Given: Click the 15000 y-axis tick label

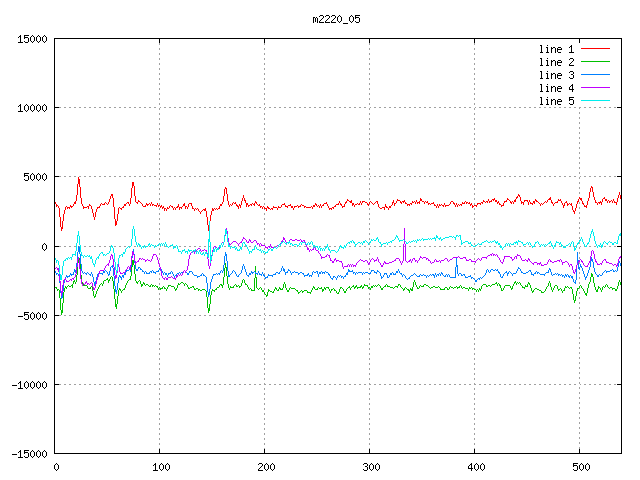Looking at the screenshot, I should 32,39.
